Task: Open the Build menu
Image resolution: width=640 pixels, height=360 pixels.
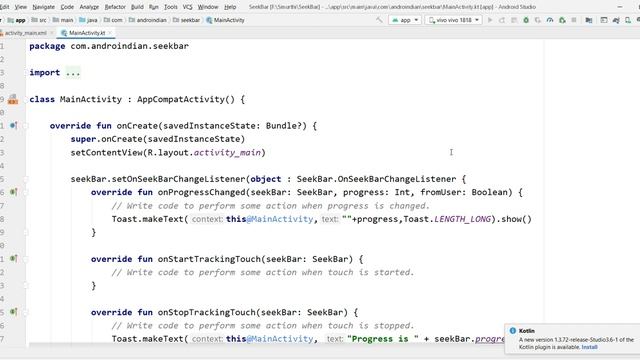Action: pos(137,7)
